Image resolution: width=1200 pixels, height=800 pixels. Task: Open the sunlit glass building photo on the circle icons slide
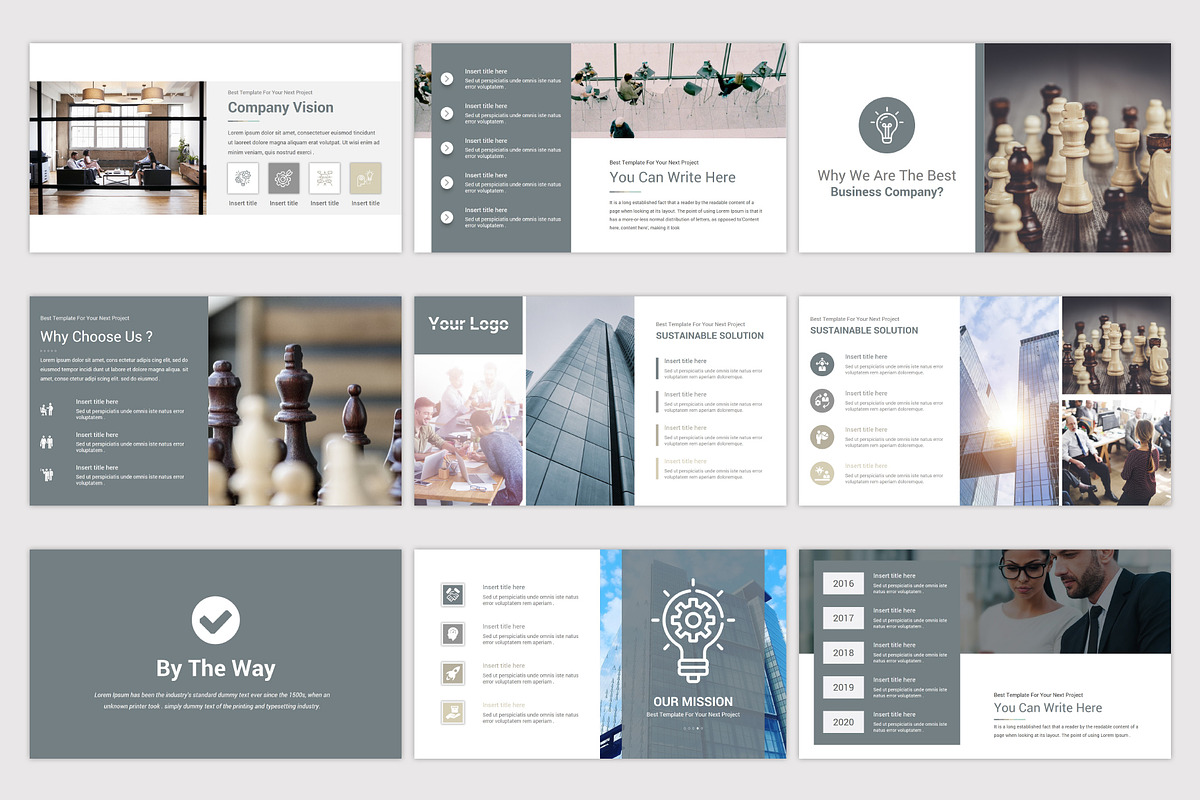(1010, 400)
